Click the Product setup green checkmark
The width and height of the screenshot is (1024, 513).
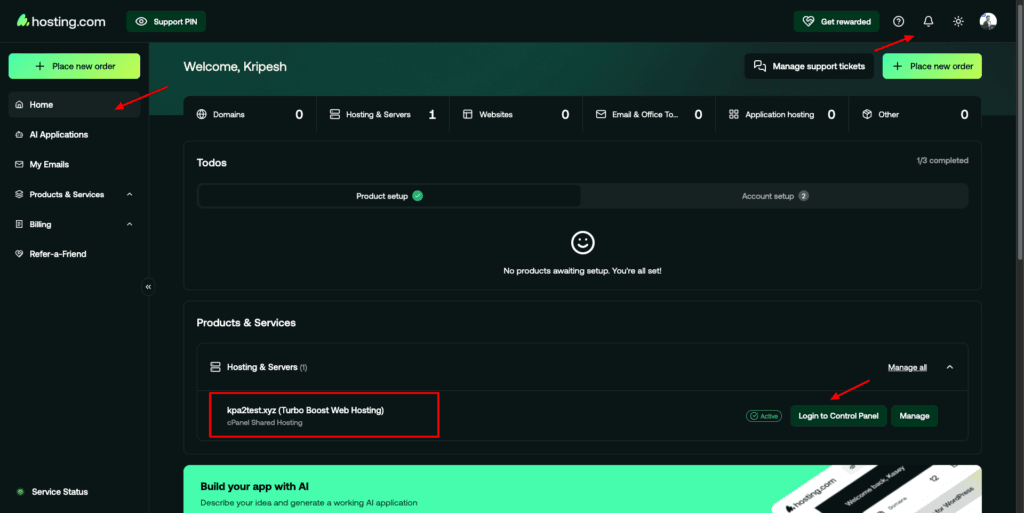click(x=417, y=196)
